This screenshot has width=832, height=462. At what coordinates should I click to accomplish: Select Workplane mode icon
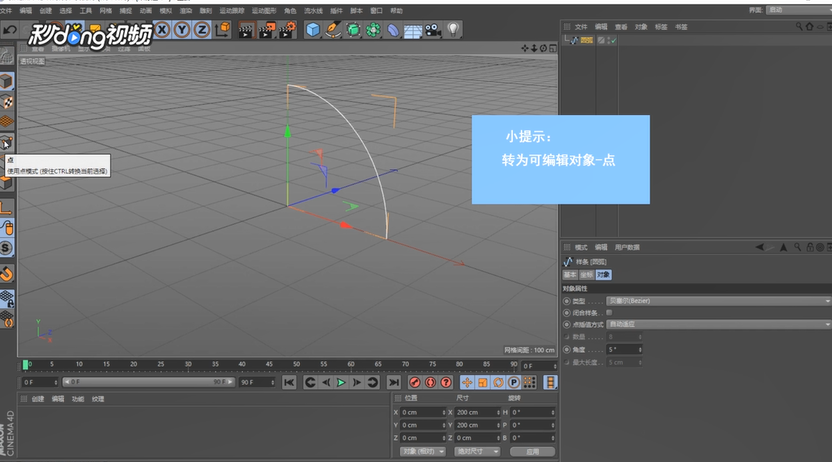[6, 121]
